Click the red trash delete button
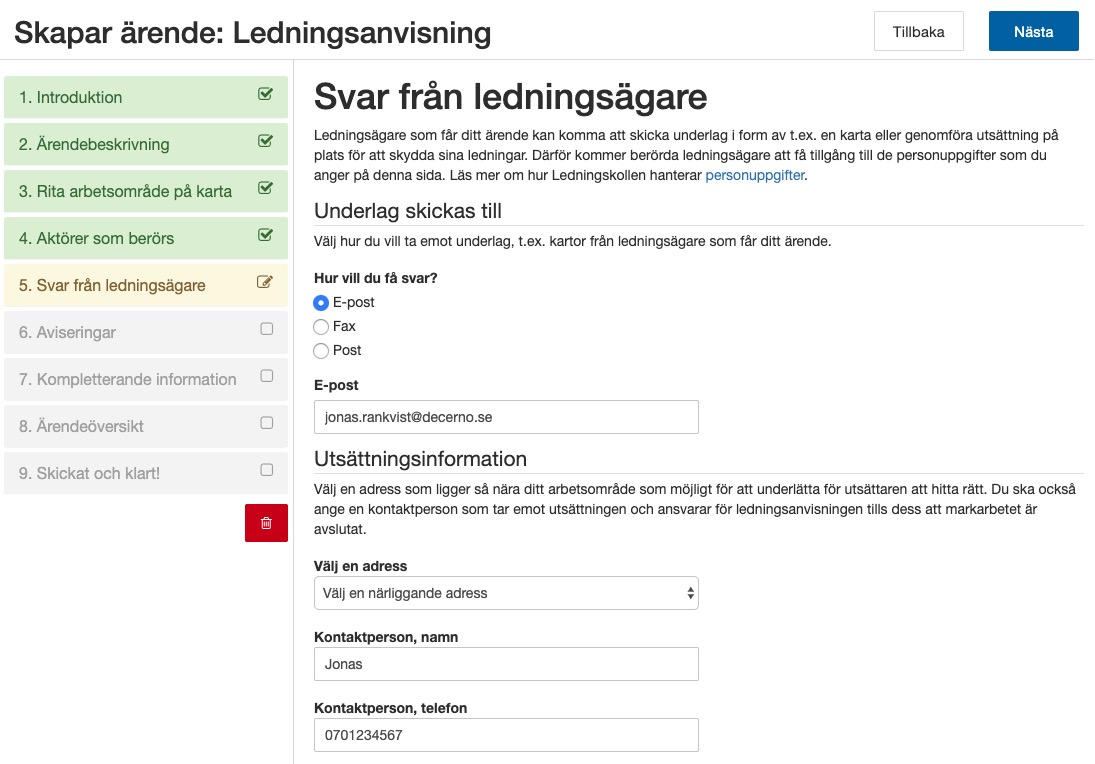This screenshot has height=764, width=1095. [x=266, y=522]
